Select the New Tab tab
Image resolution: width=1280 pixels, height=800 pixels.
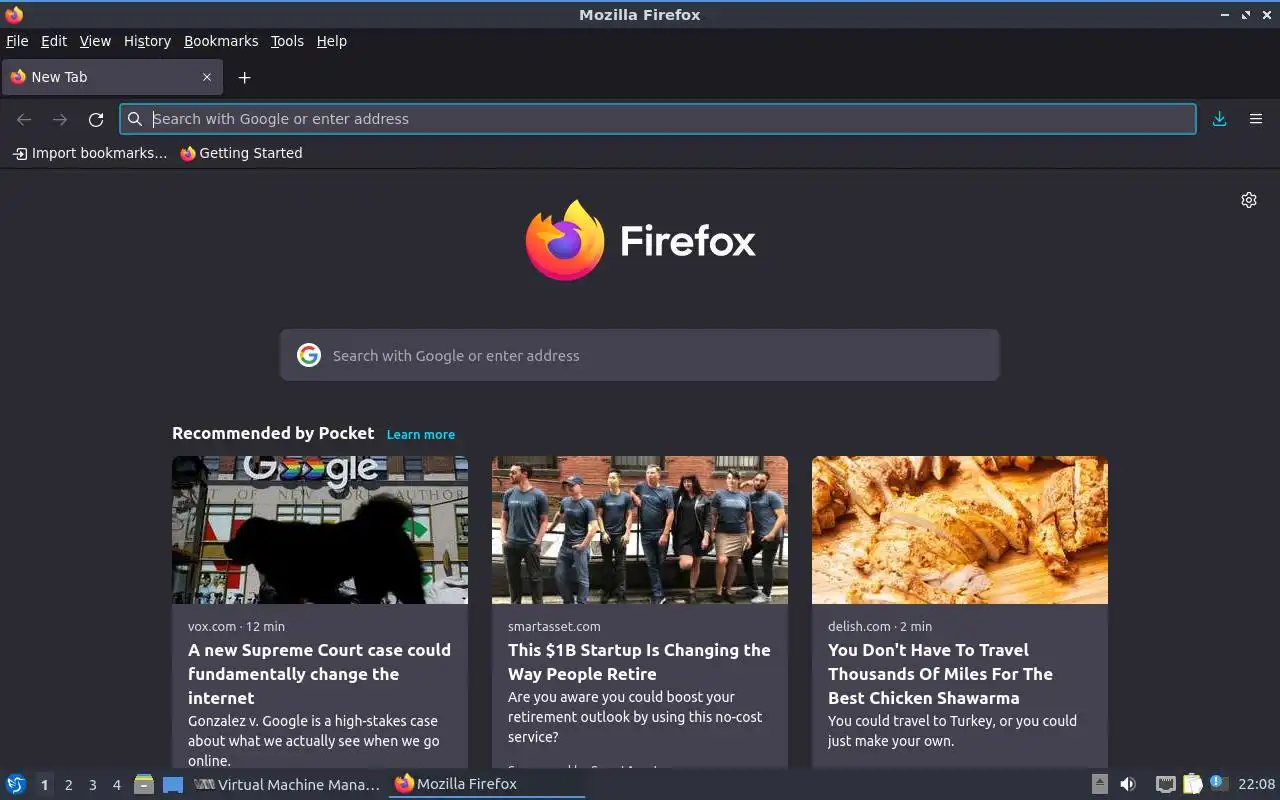click(112, 77)
